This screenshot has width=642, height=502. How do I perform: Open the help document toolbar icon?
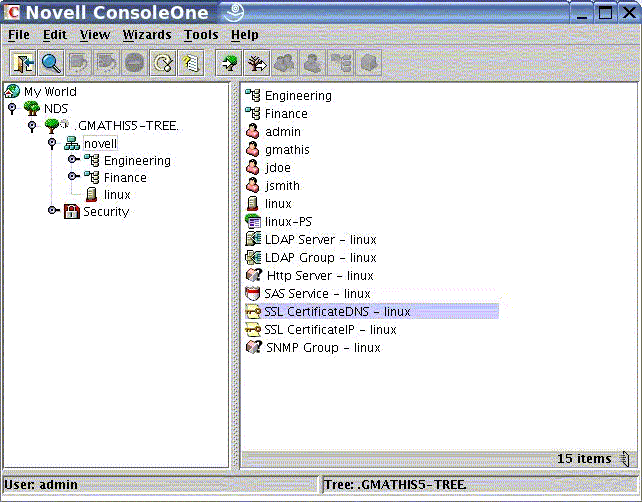coord(190,63)
